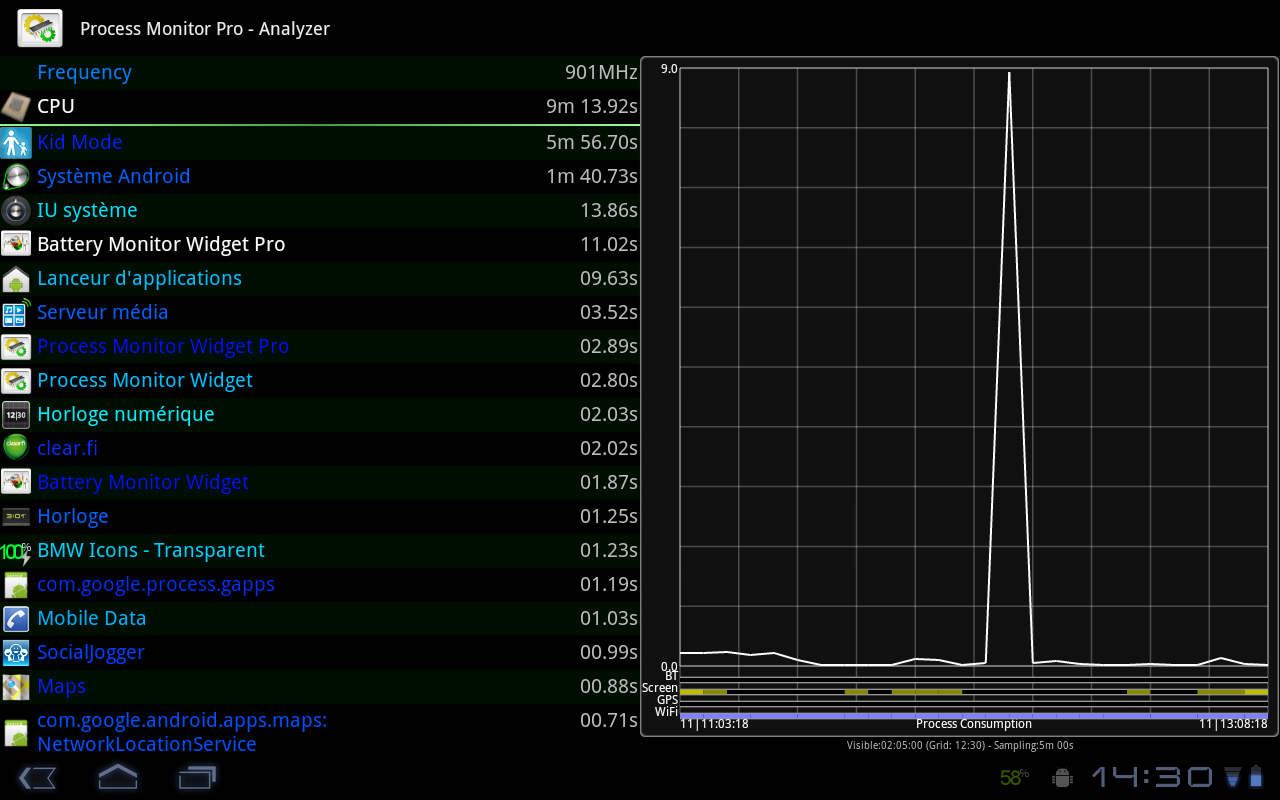This screenshot has height=800, width=1280.
Task: Tap the IU système icon
Action: tap(15, 210)
